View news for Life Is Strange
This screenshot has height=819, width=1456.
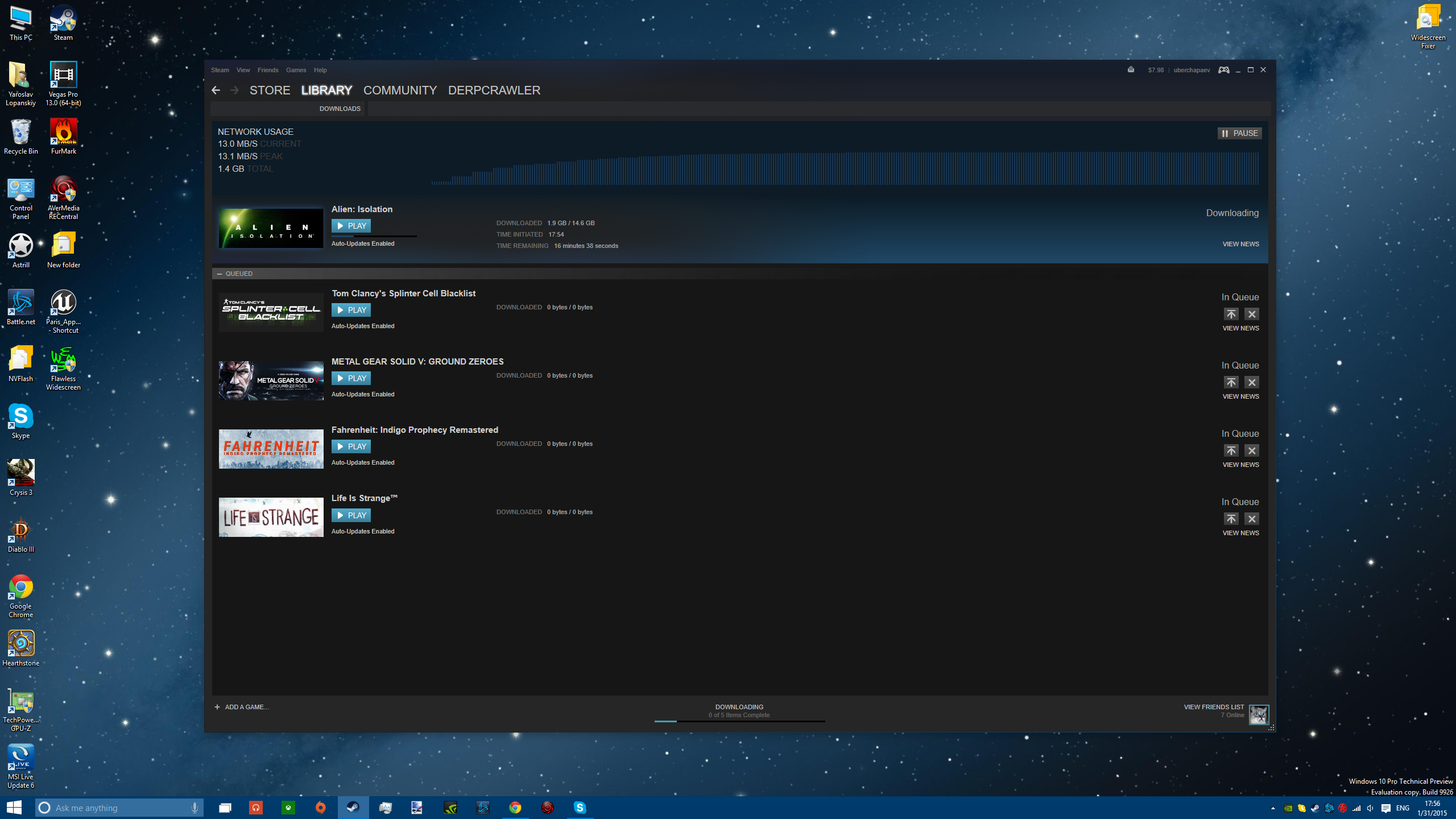coord(1240,533)
